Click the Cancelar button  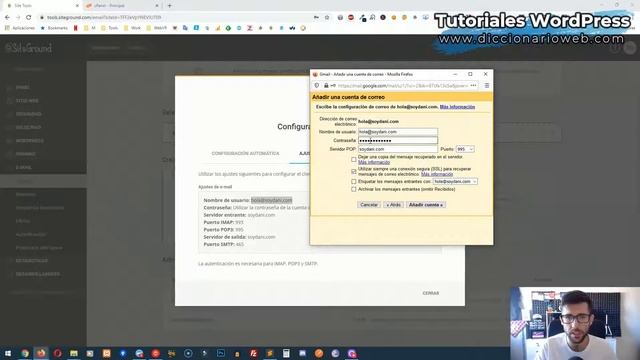point(369,205)
